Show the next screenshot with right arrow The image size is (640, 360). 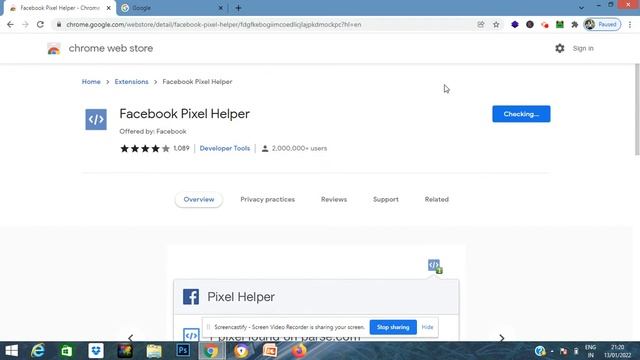502,338
